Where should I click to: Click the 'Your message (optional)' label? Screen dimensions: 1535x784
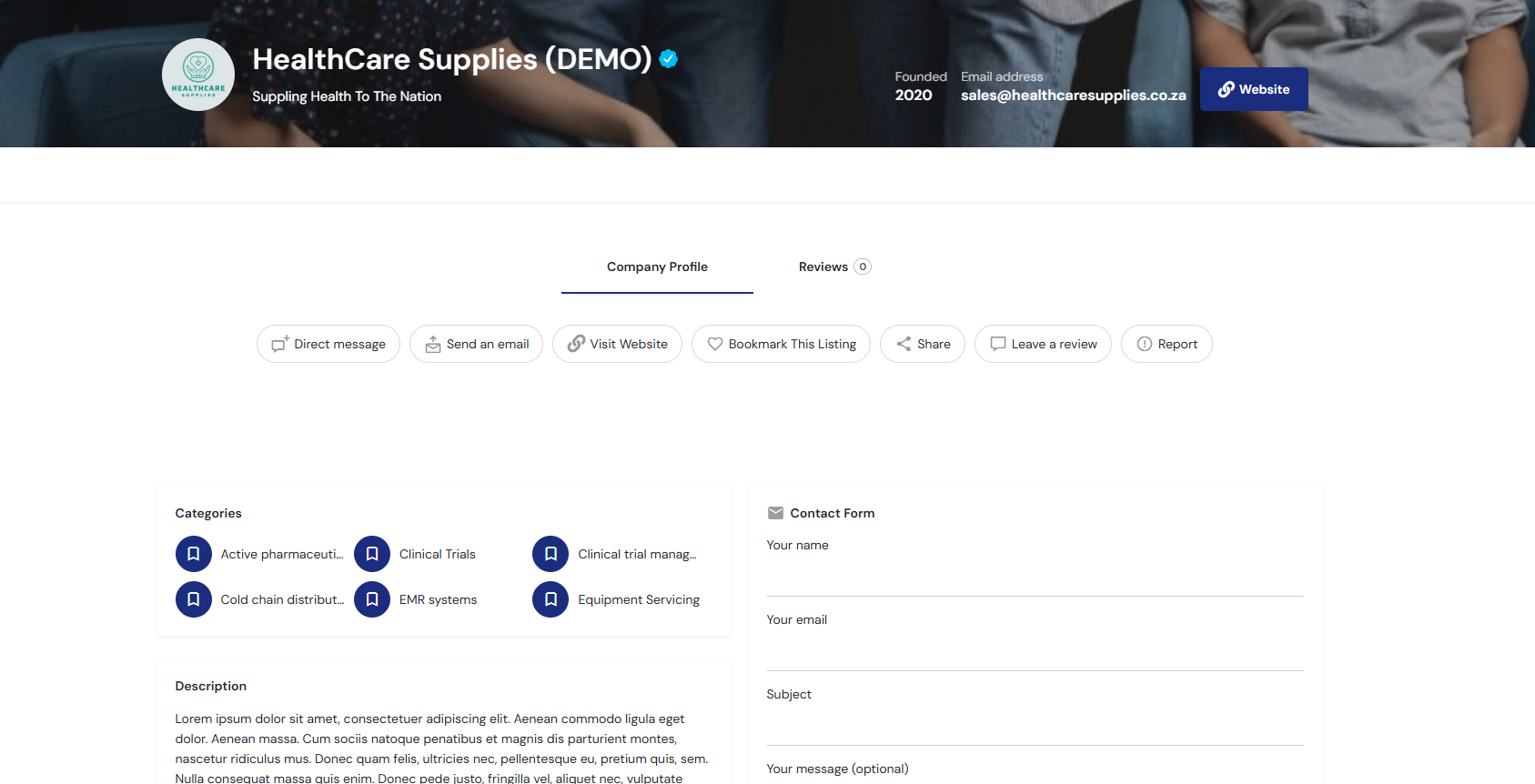point(838,769)
